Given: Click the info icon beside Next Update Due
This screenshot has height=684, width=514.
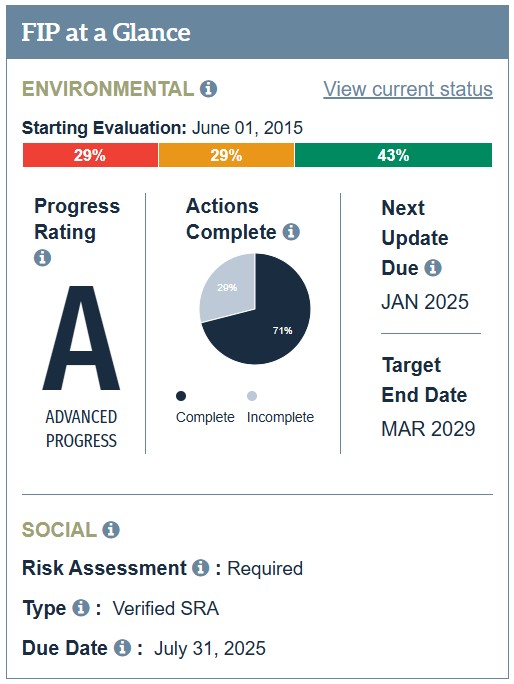Looking at the screenshot, I should pyautogui.click(x=433, y=267).
